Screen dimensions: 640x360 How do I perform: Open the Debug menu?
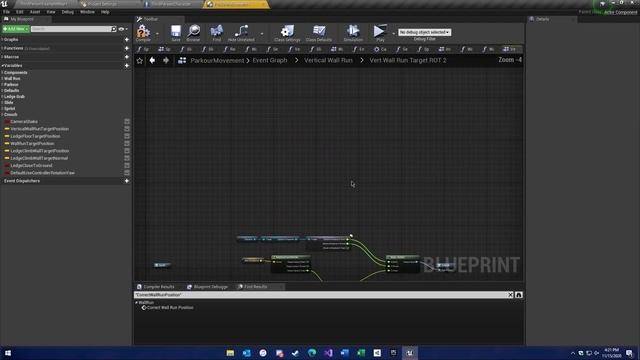coord(68,12)
